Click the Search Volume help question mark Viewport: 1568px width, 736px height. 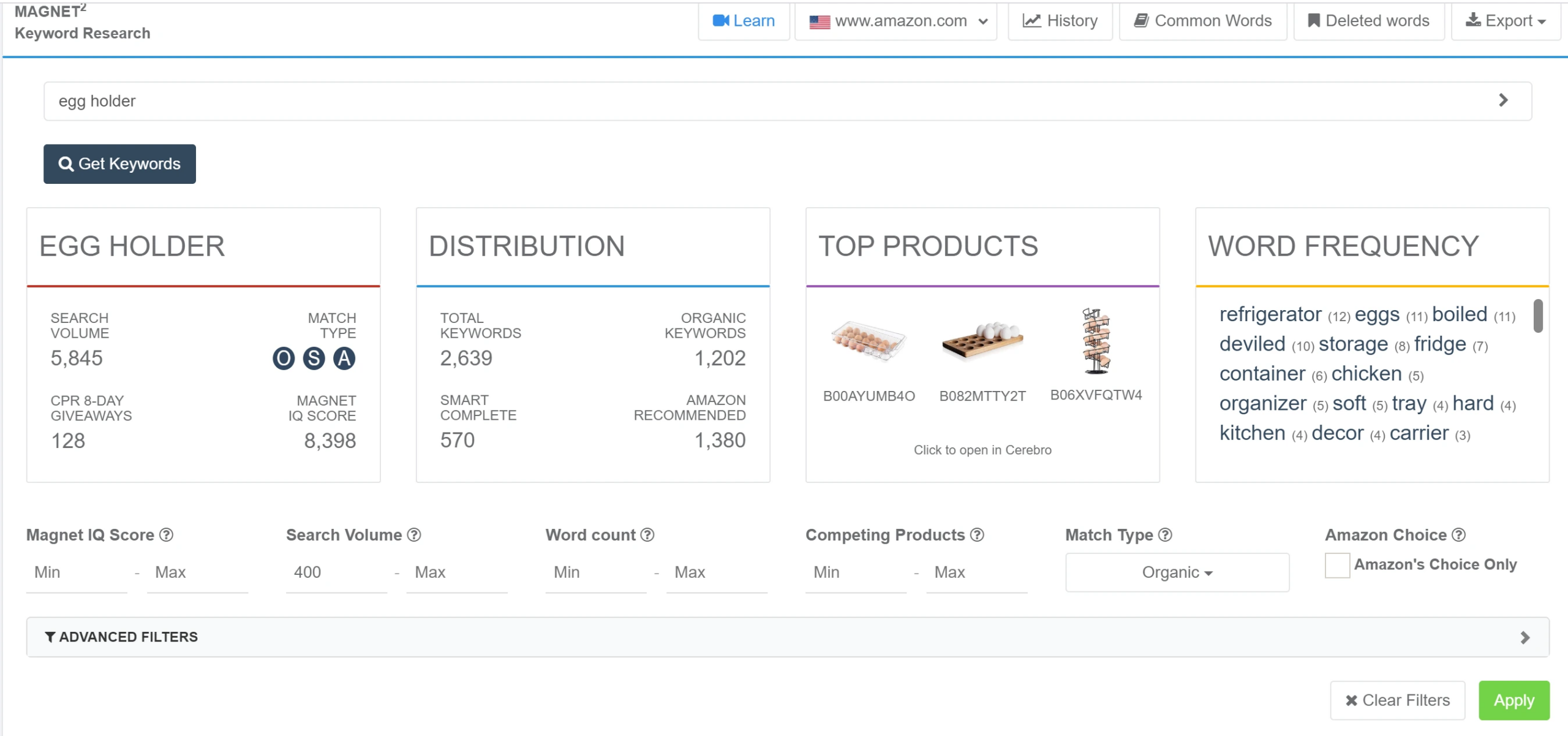click(x=415, y=535)
